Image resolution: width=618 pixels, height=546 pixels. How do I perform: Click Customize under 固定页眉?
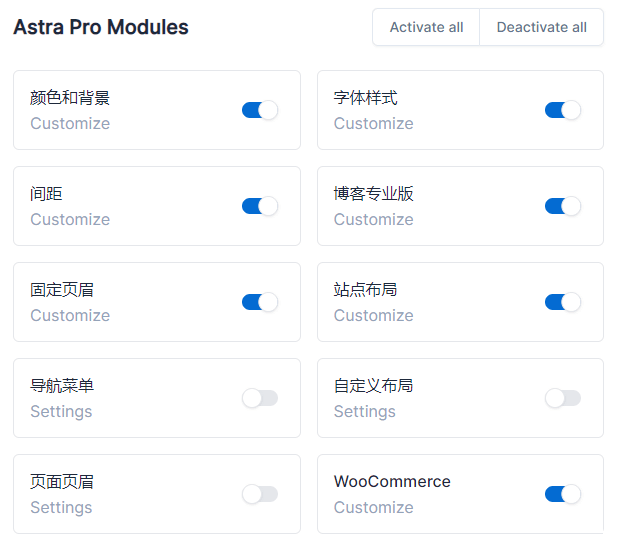(70, 316)
